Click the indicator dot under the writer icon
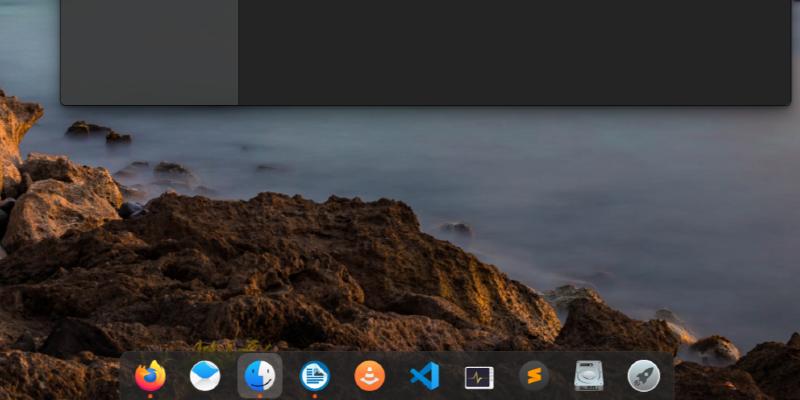The width and height of the screenshot is (800, 400). pos(315,396)
